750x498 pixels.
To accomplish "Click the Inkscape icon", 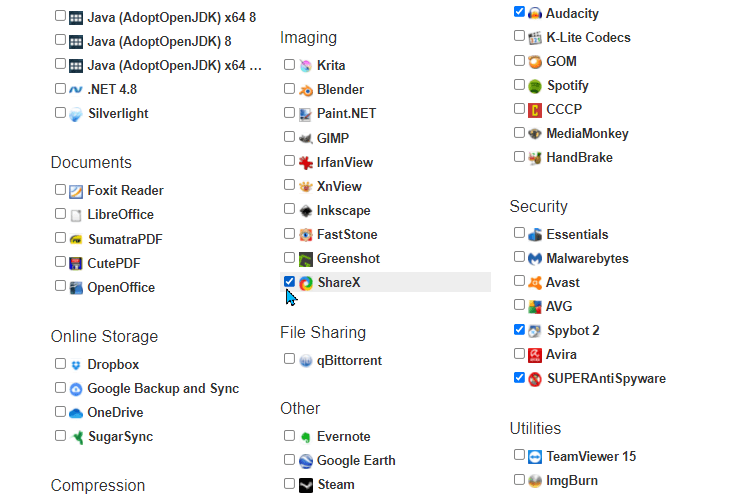I will coord(306,210).
